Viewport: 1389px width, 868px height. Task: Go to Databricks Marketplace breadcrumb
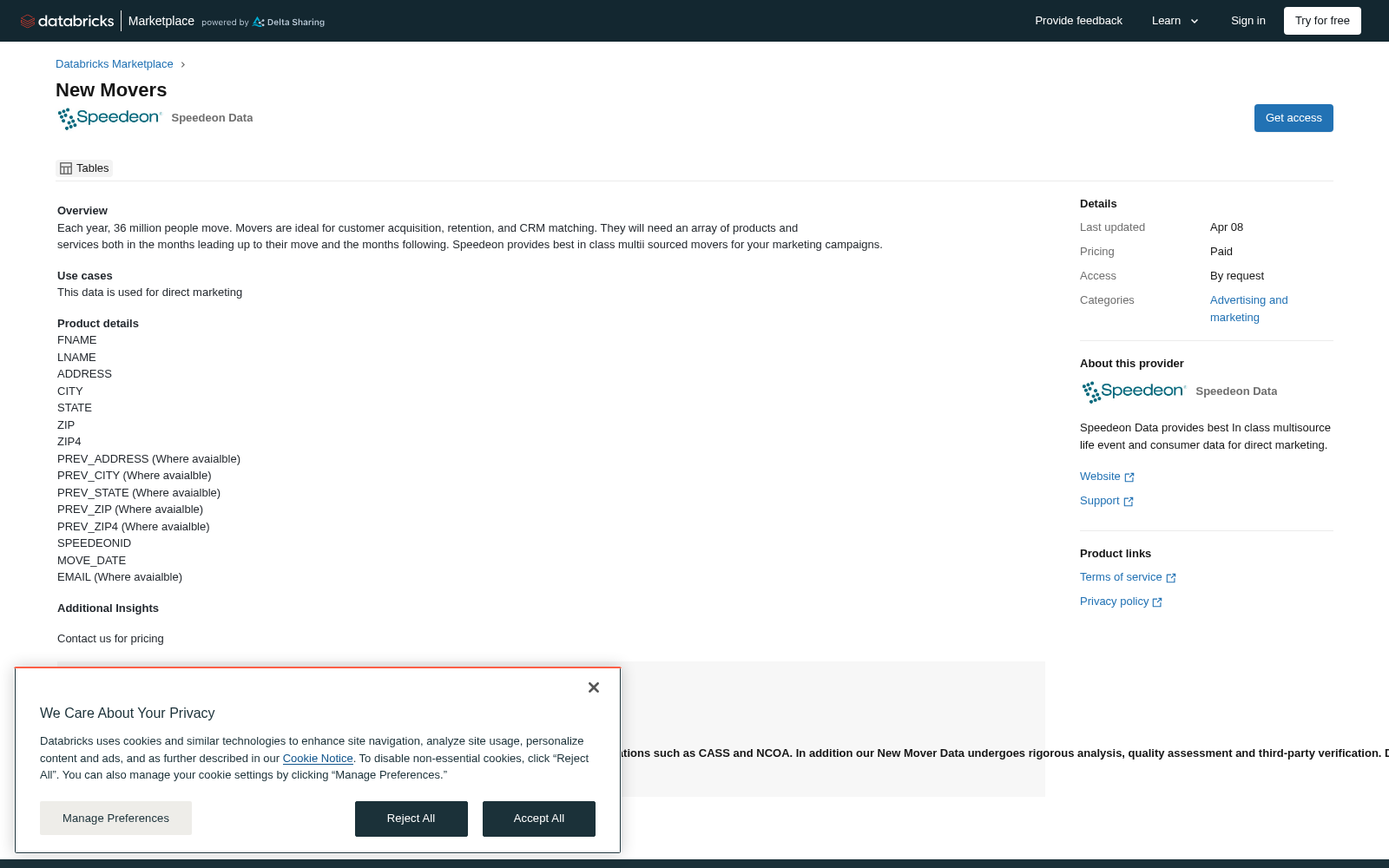click(x=115, y=64)
